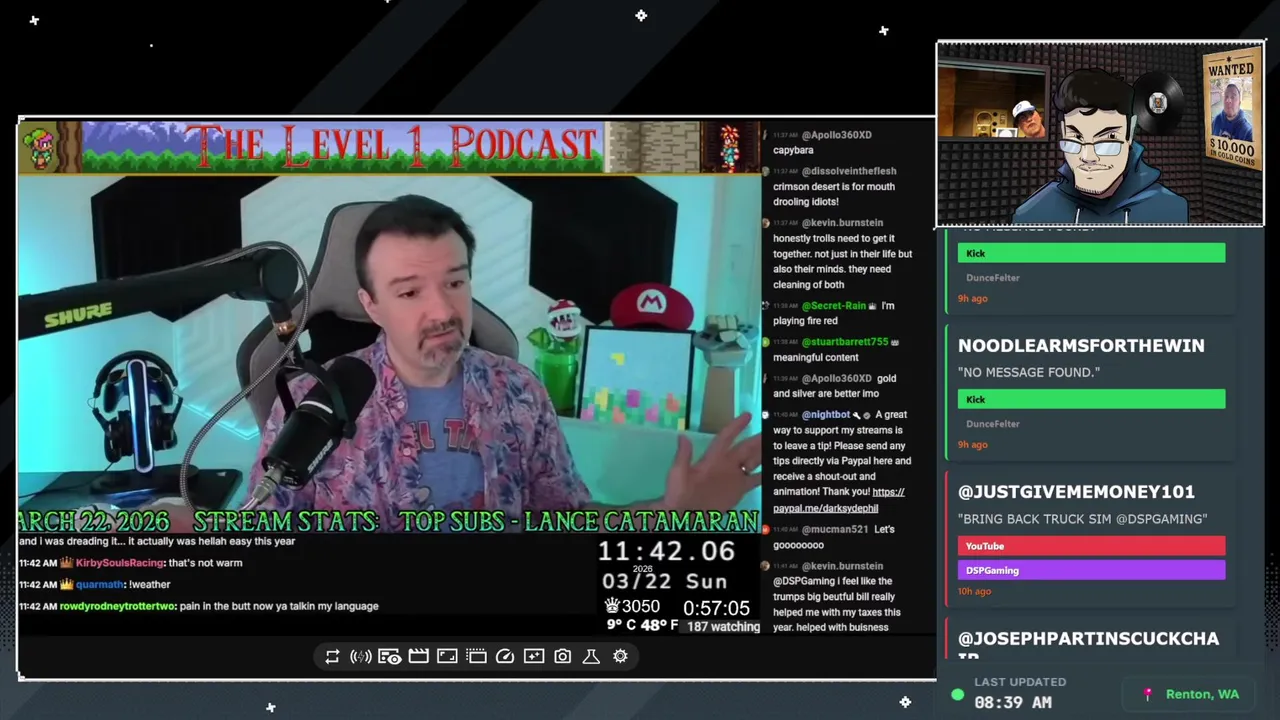Click the loop/repeat icon in player toolbar
Viewport: 1280px width, 720px height.
[x=332, y=656]
